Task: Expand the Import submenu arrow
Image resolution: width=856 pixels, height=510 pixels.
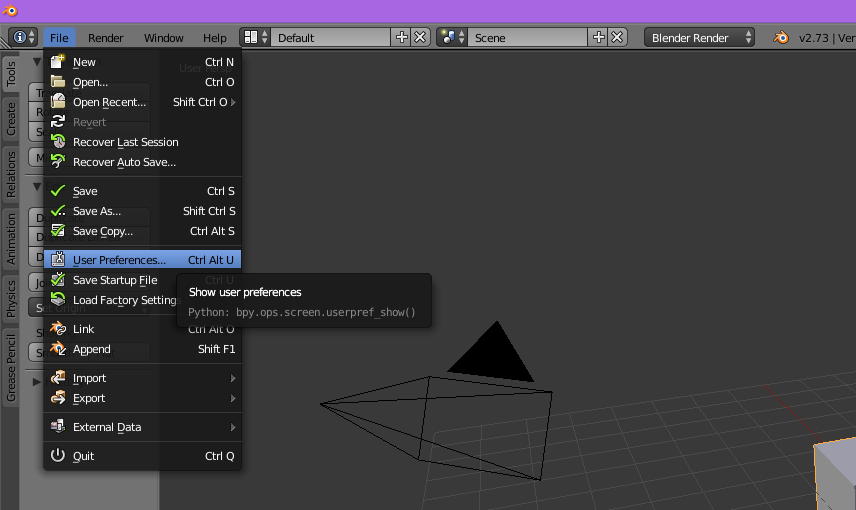Action: click(233, 378)
